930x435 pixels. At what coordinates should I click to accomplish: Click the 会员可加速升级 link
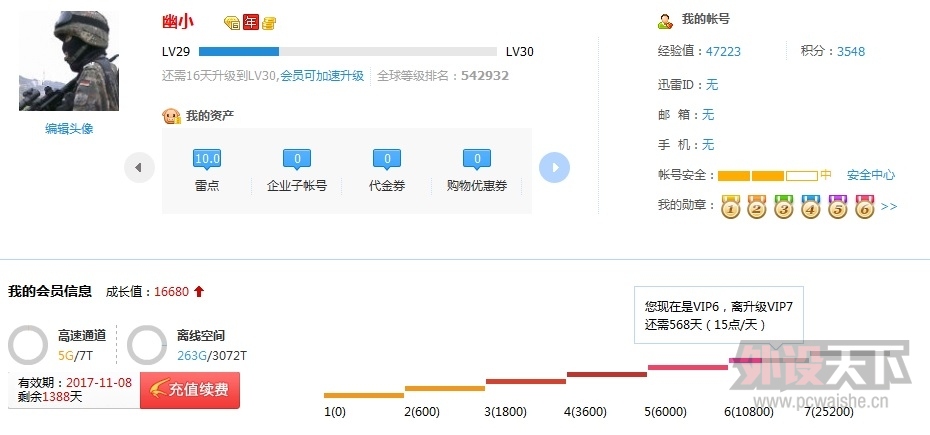pyautogui.click(x=322, y=75)
